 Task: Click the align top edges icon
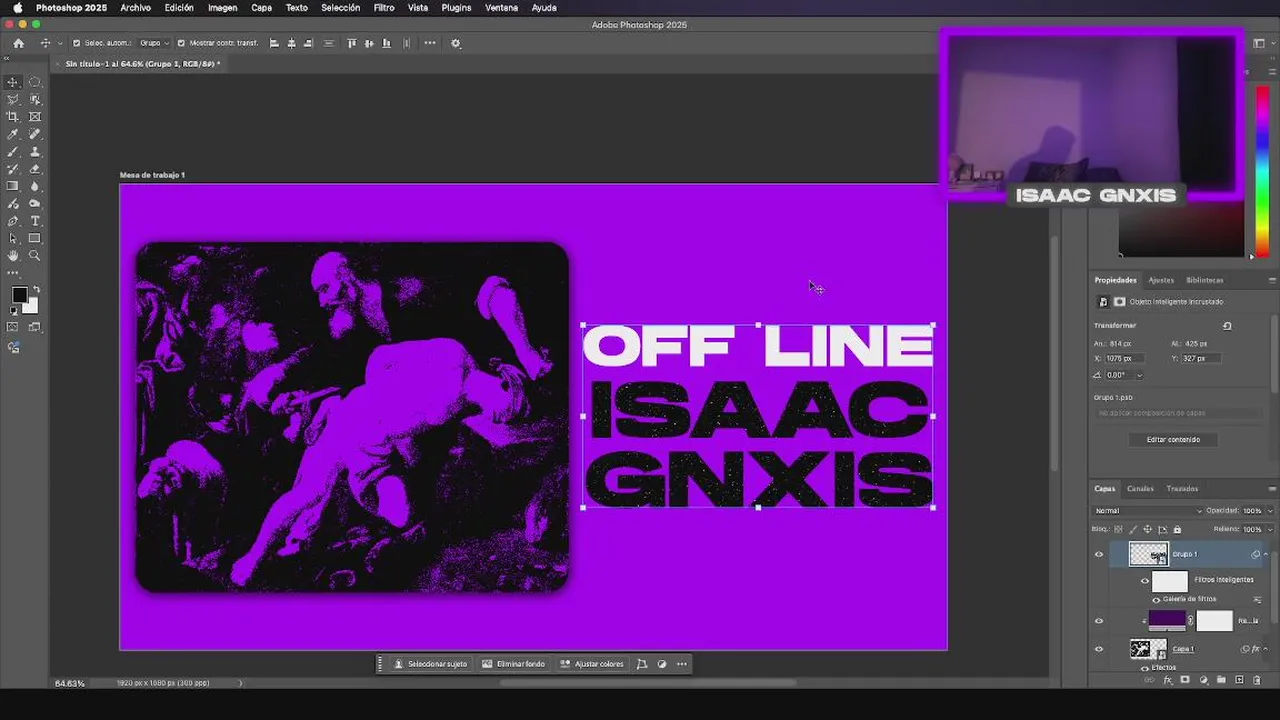[x=351, y=43]
